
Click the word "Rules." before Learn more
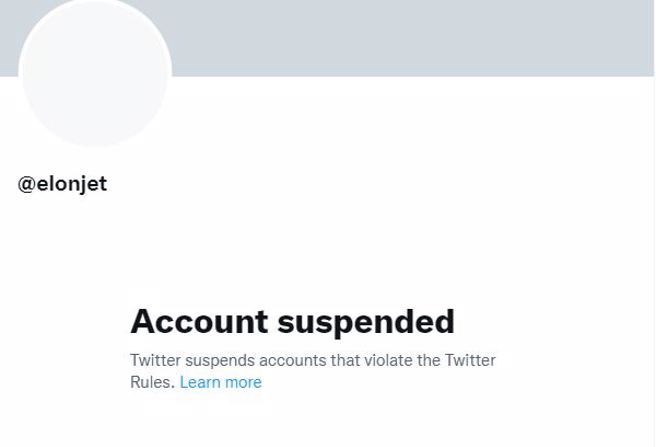[x=153, y=382]
